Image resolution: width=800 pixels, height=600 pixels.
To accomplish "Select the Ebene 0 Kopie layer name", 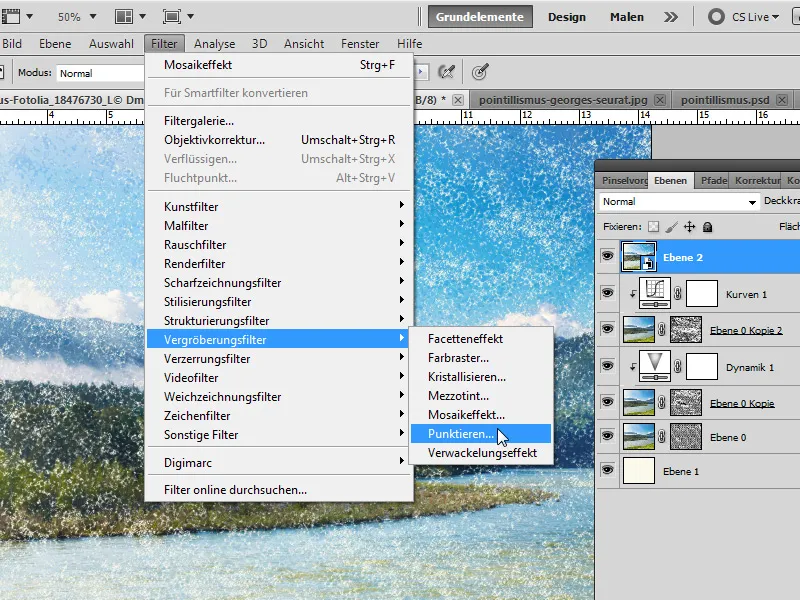I will [742, 403].
